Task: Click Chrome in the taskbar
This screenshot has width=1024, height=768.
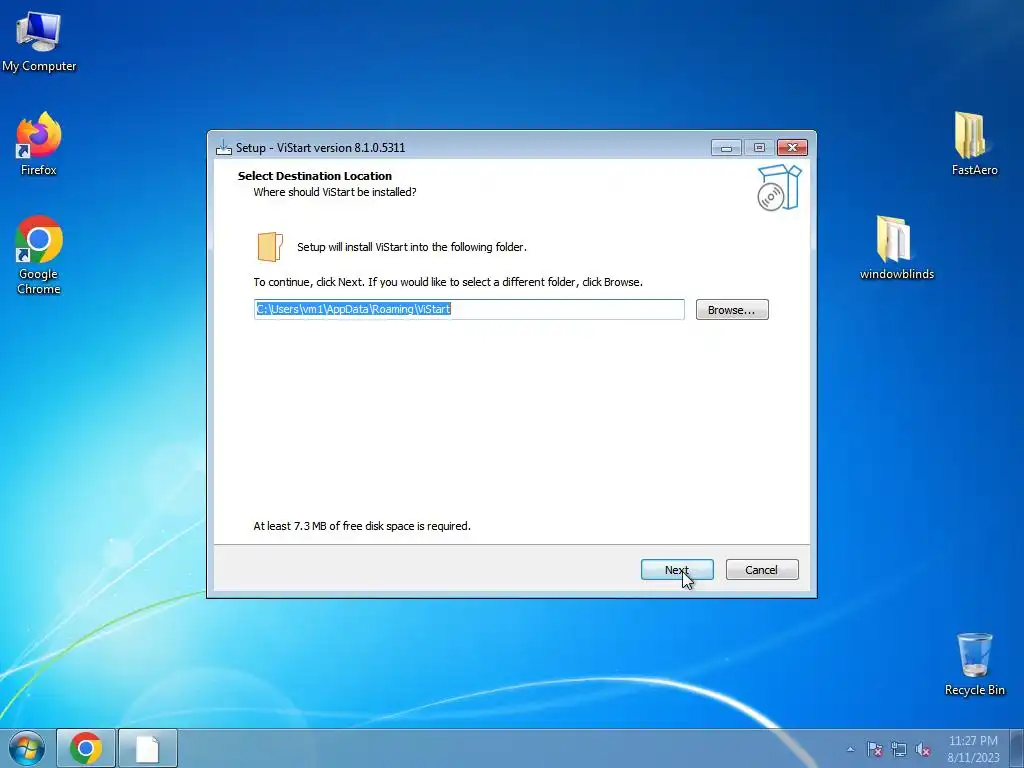Action: [86, 748]
